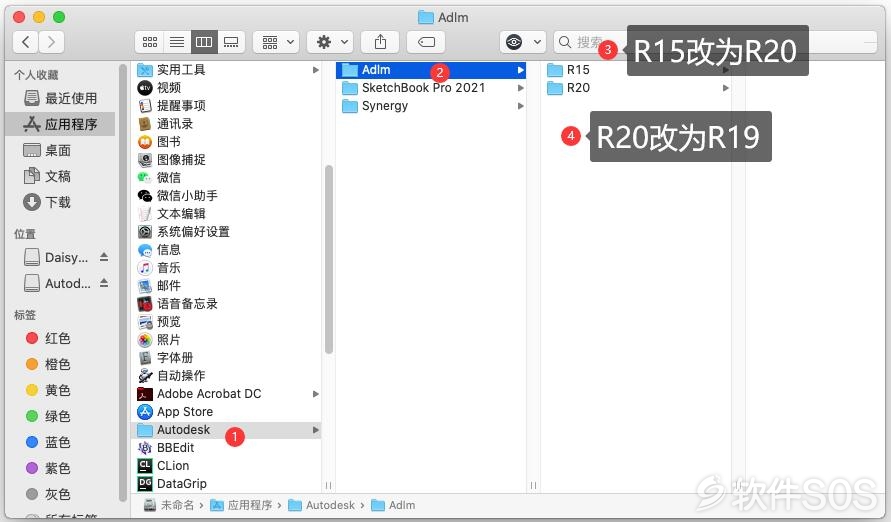The height and width of the screenshot is (522, 891).
Task: Select the 通讯录 app
Action: [227, 124]
